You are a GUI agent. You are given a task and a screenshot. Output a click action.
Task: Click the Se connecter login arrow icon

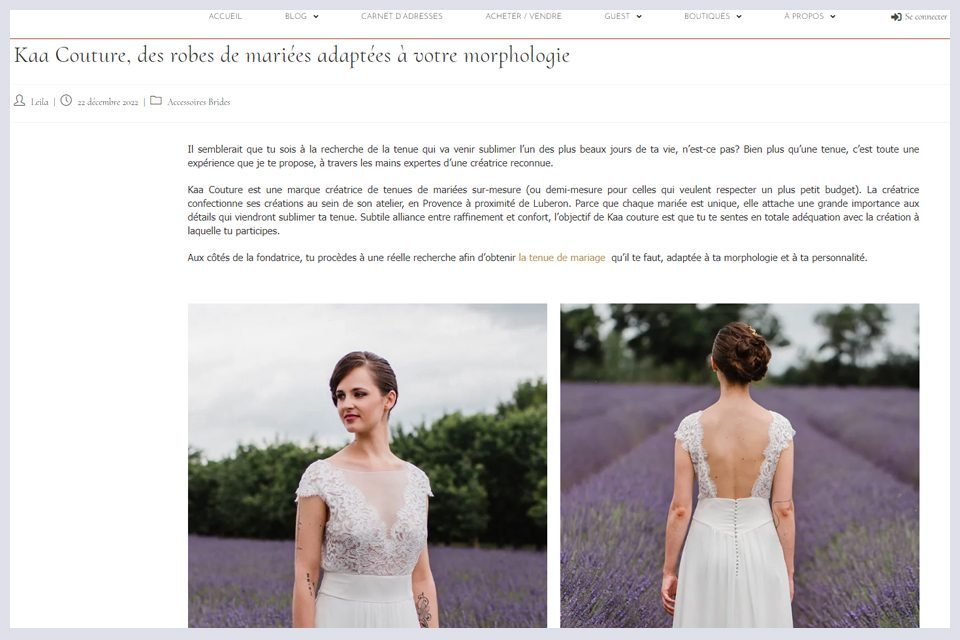895,17
